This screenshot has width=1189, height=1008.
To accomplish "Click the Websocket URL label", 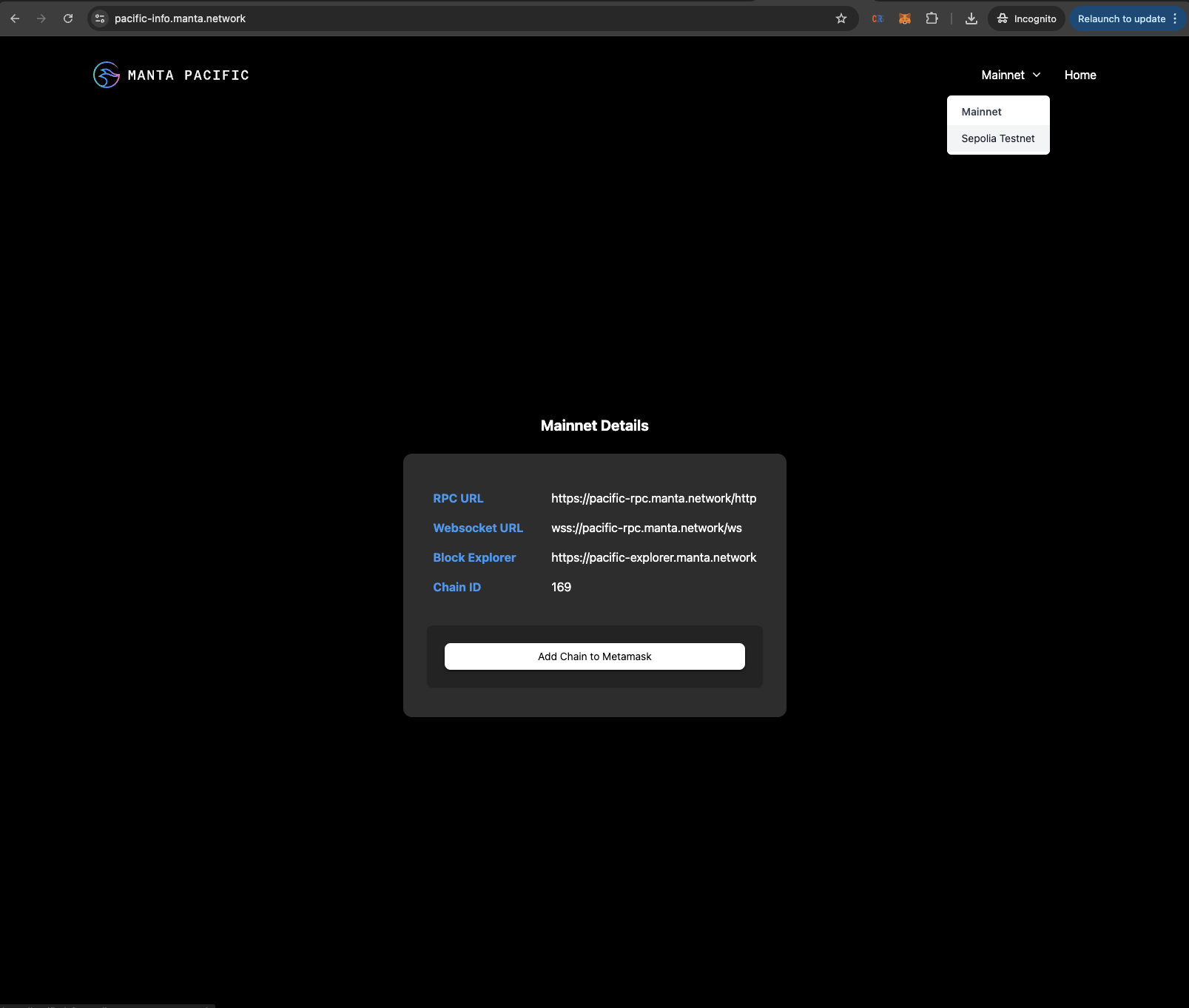I will click(x=478, y=528).
